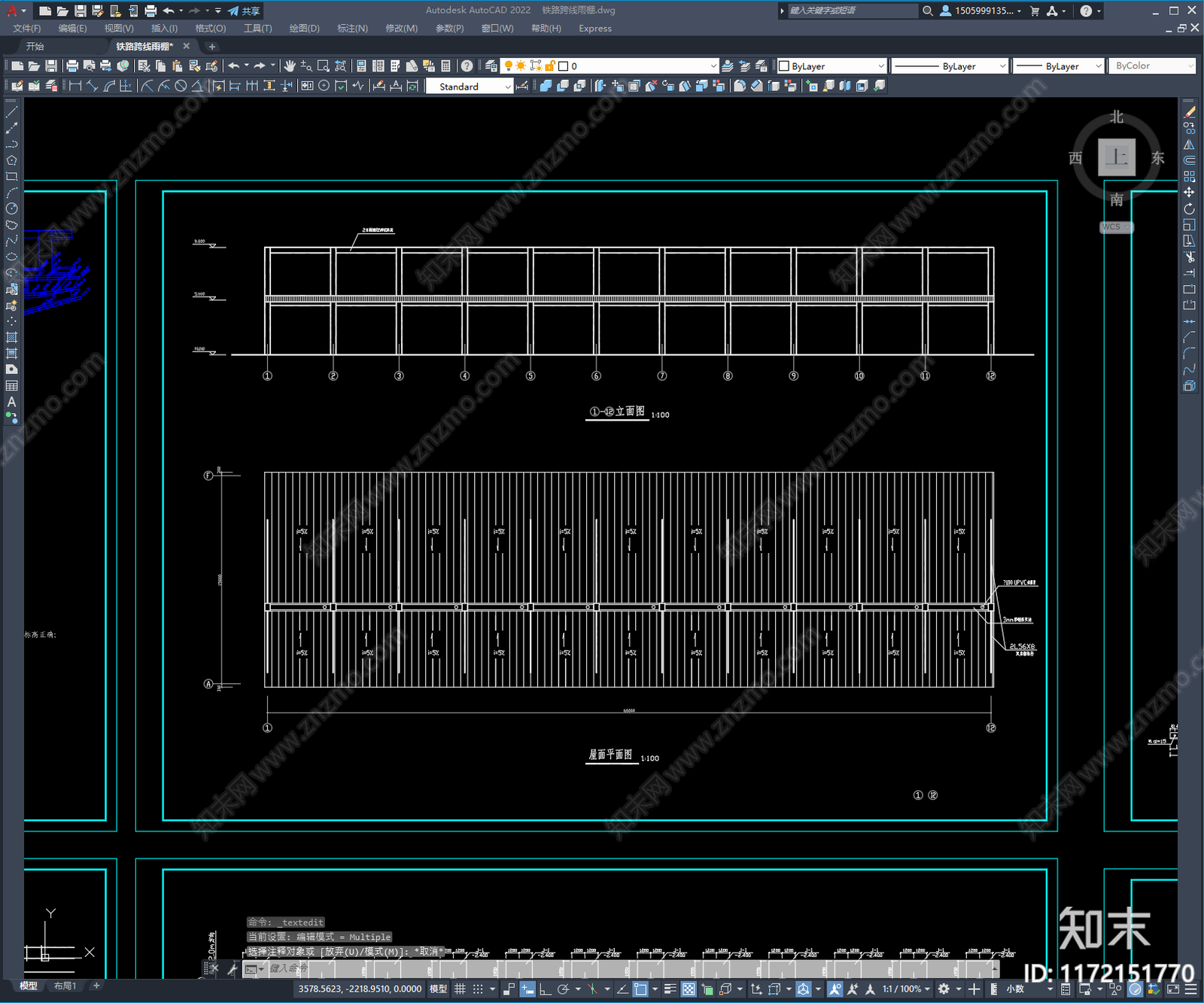Click the Autodesk App Store cart icon
This screenshot has width=1204, height=1003.
(x=1035, y=11)
